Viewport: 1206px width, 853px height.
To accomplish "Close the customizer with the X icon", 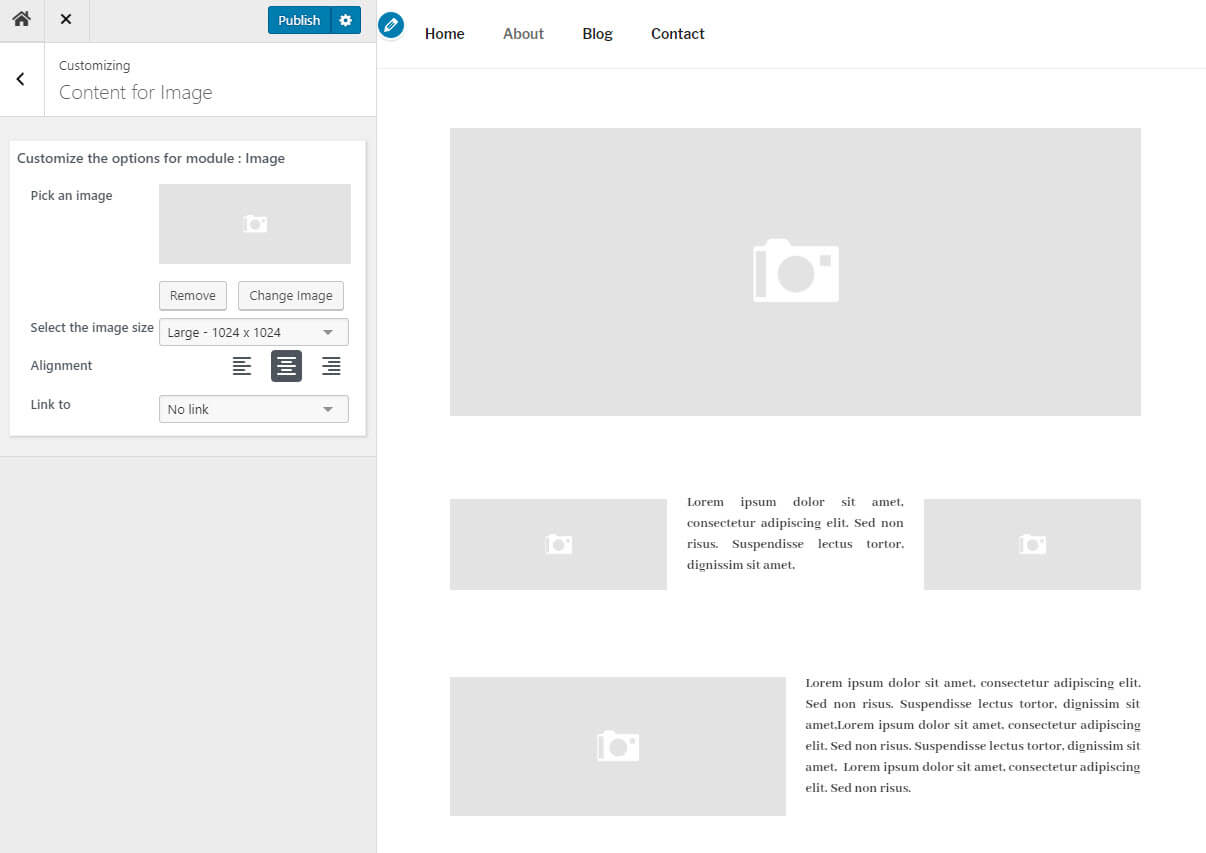I will (66, 20).
